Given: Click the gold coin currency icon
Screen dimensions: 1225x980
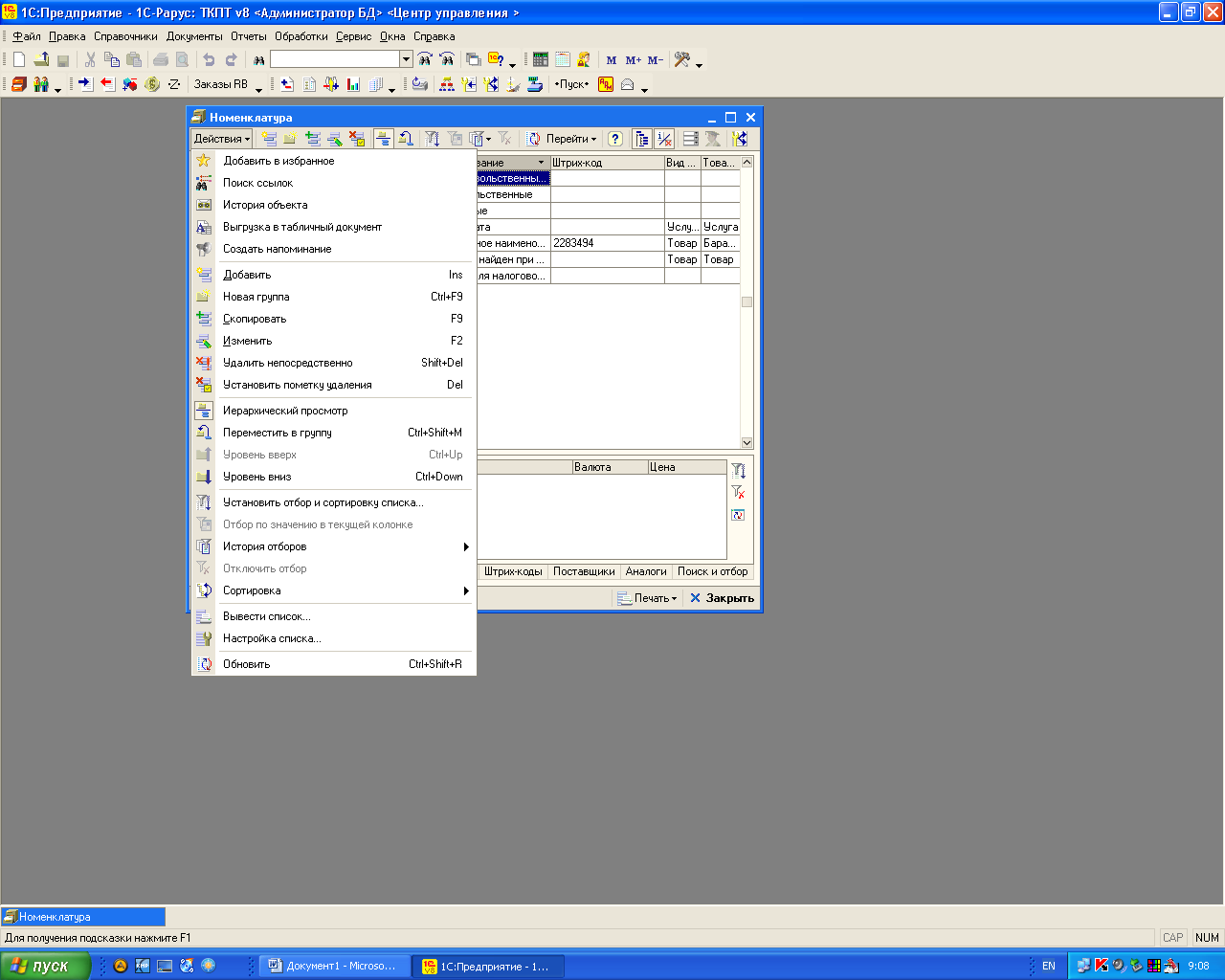Looking at the screenshot, I should click(151, 84).
